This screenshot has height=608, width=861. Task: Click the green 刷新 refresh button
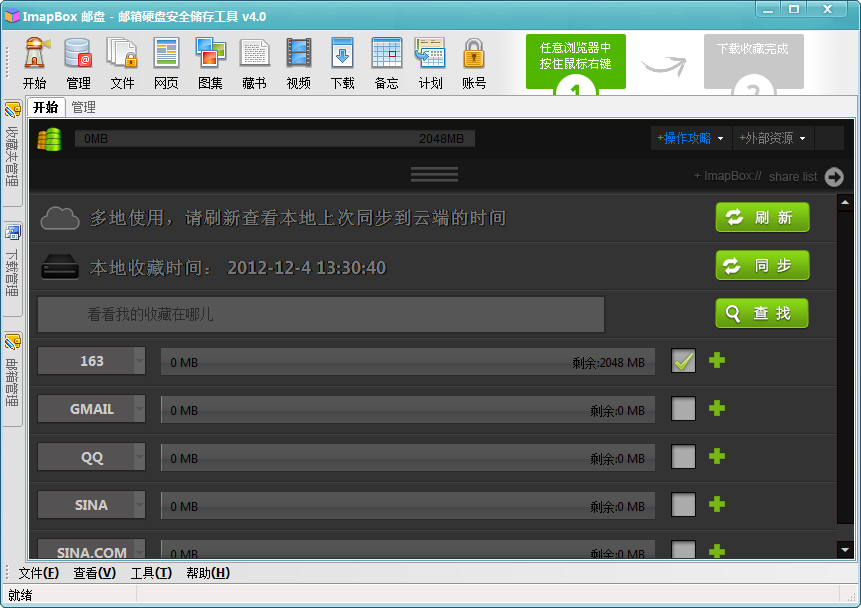click(x=762, y=217)
